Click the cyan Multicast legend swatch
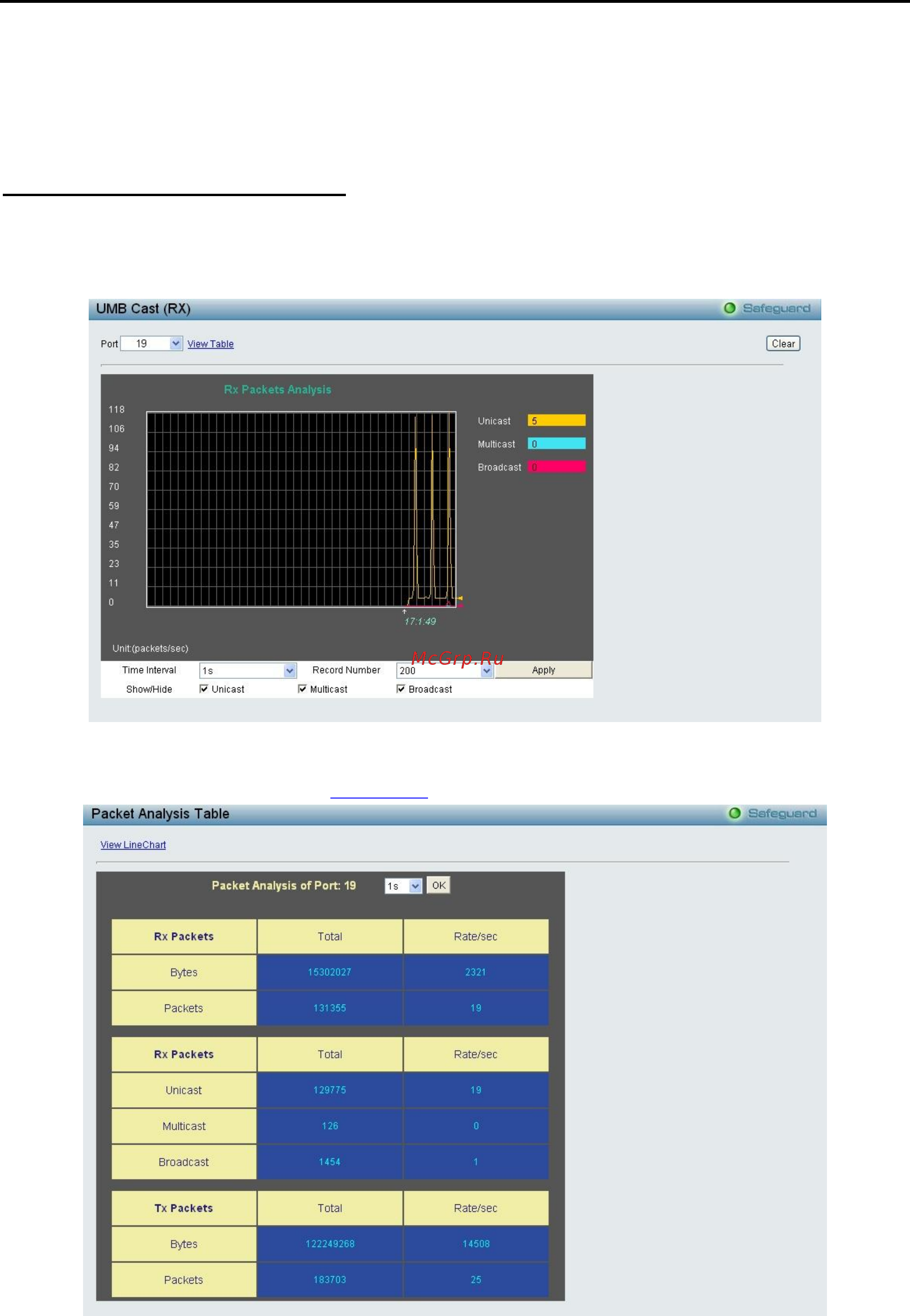 (557, 443)
